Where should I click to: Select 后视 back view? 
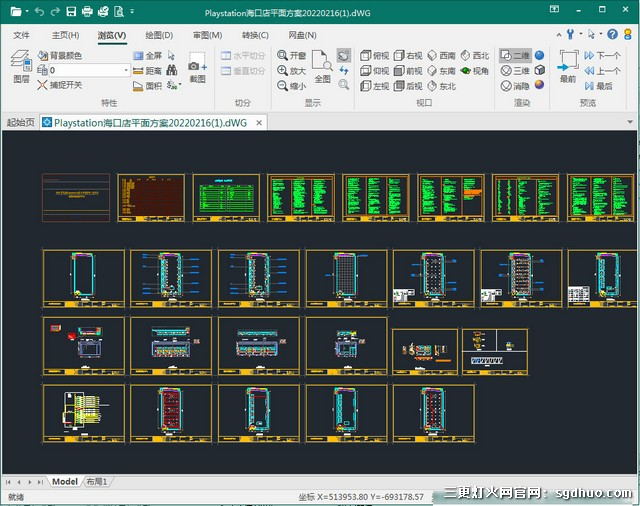point(408,86)
